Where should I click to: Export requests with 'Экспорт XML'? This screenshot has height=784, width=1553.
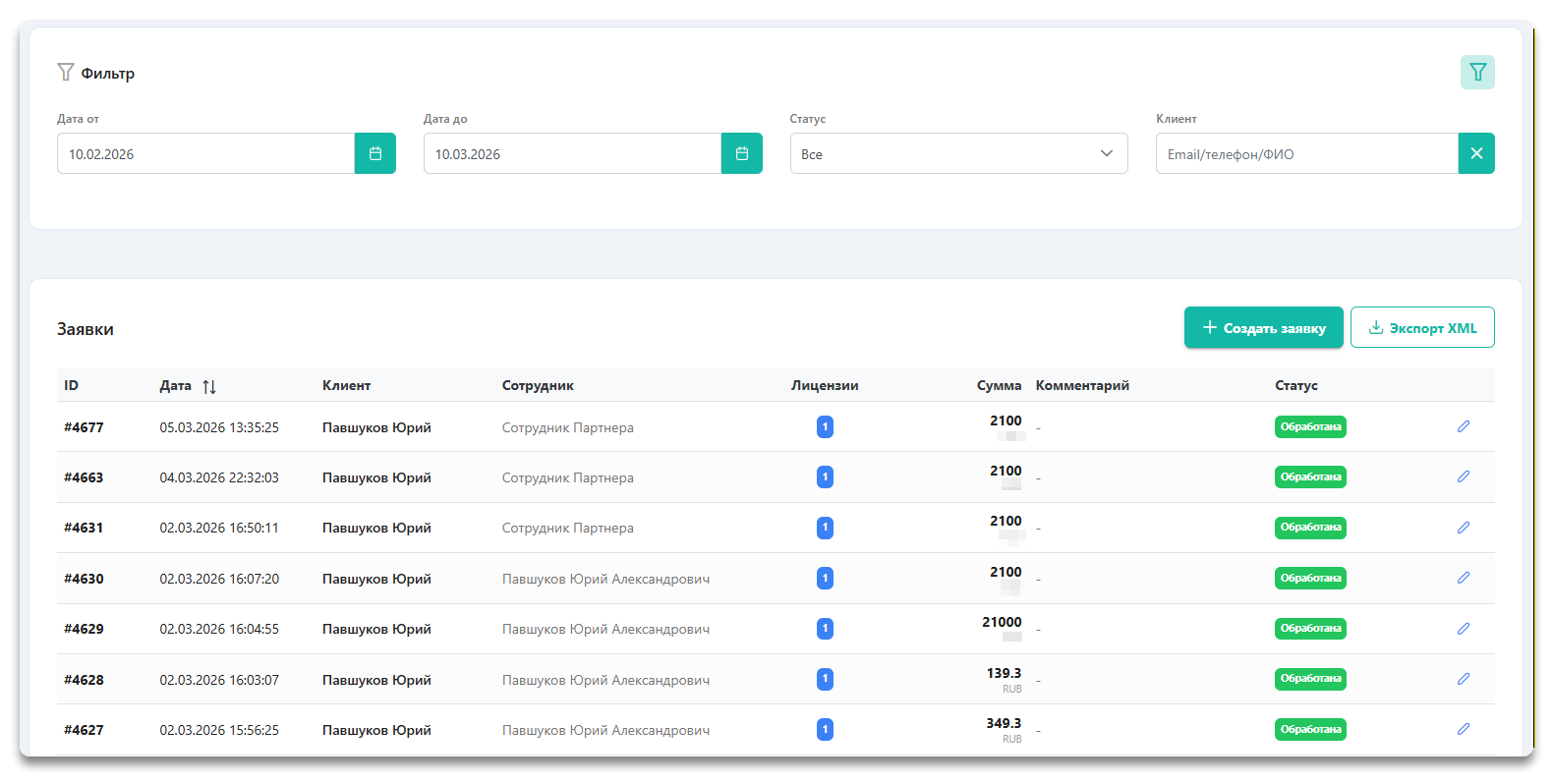click(1421, 328)
